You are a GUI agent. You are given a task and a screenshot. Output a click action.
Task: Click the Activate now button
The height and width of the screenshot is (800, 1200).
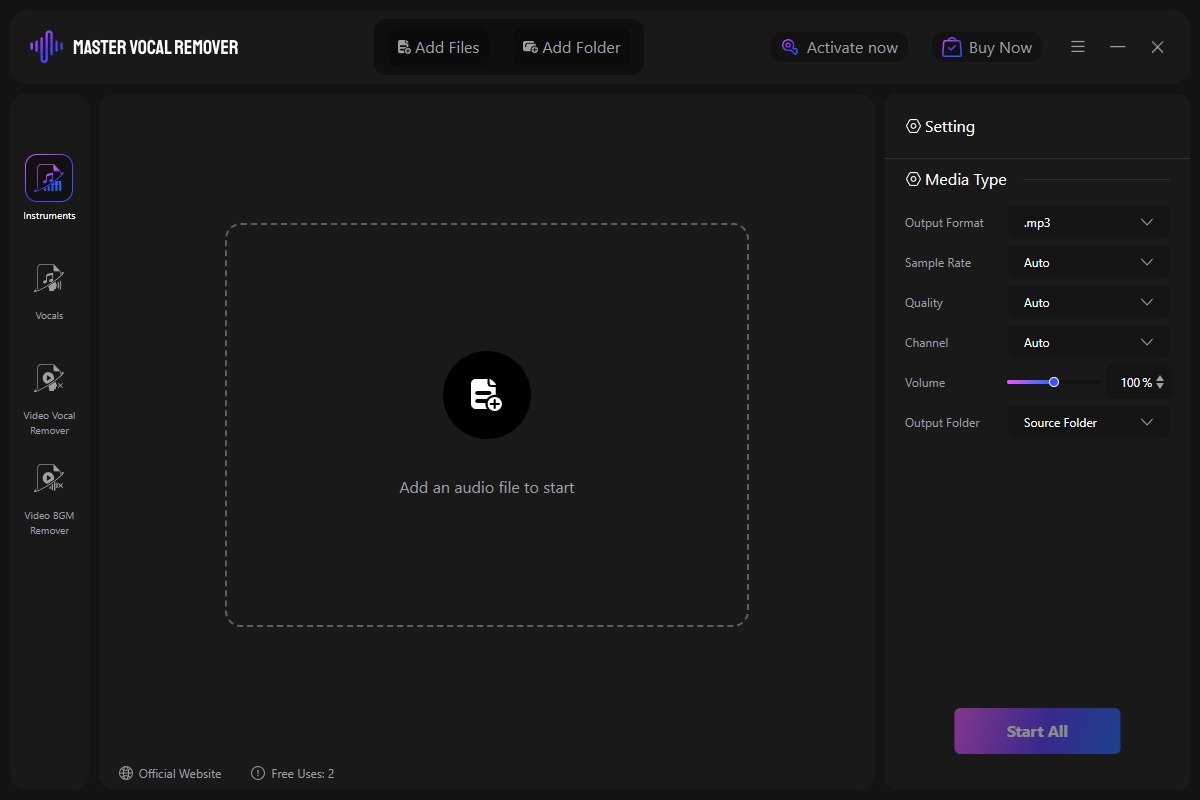tap(840, 47)
